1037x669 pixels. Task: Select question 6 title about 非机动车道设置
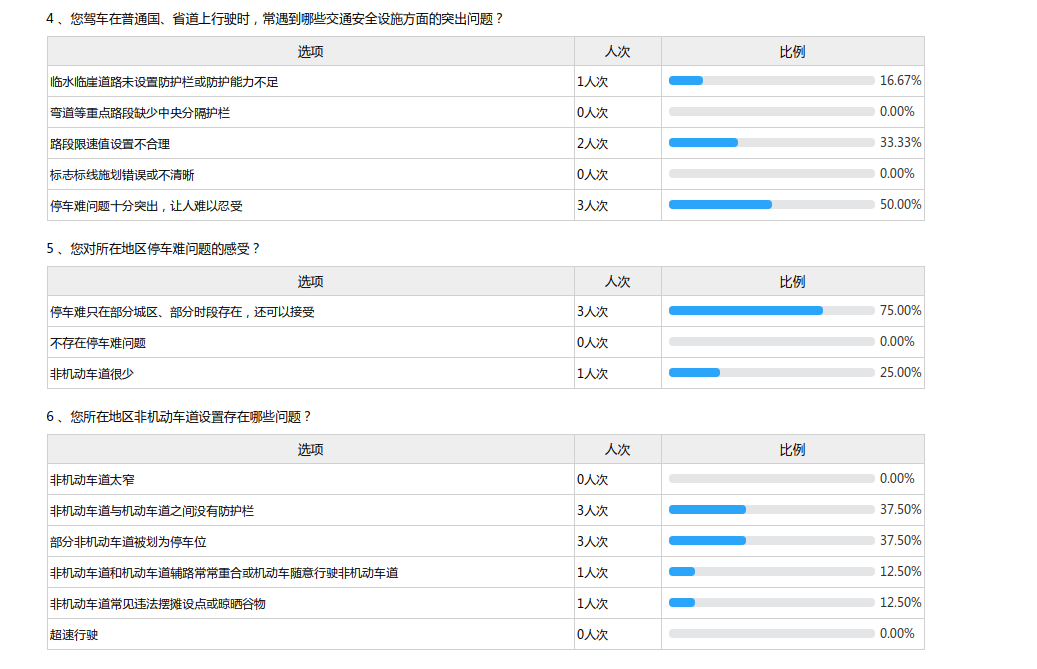click(179, 416)
